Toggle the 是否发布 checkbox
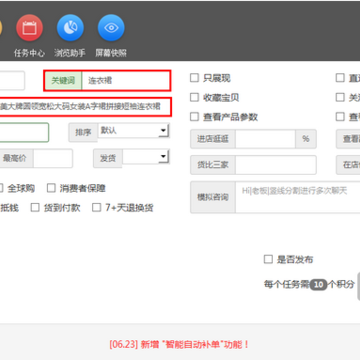Viewport: 360px width, 360px height. click(x=268, y=259)
